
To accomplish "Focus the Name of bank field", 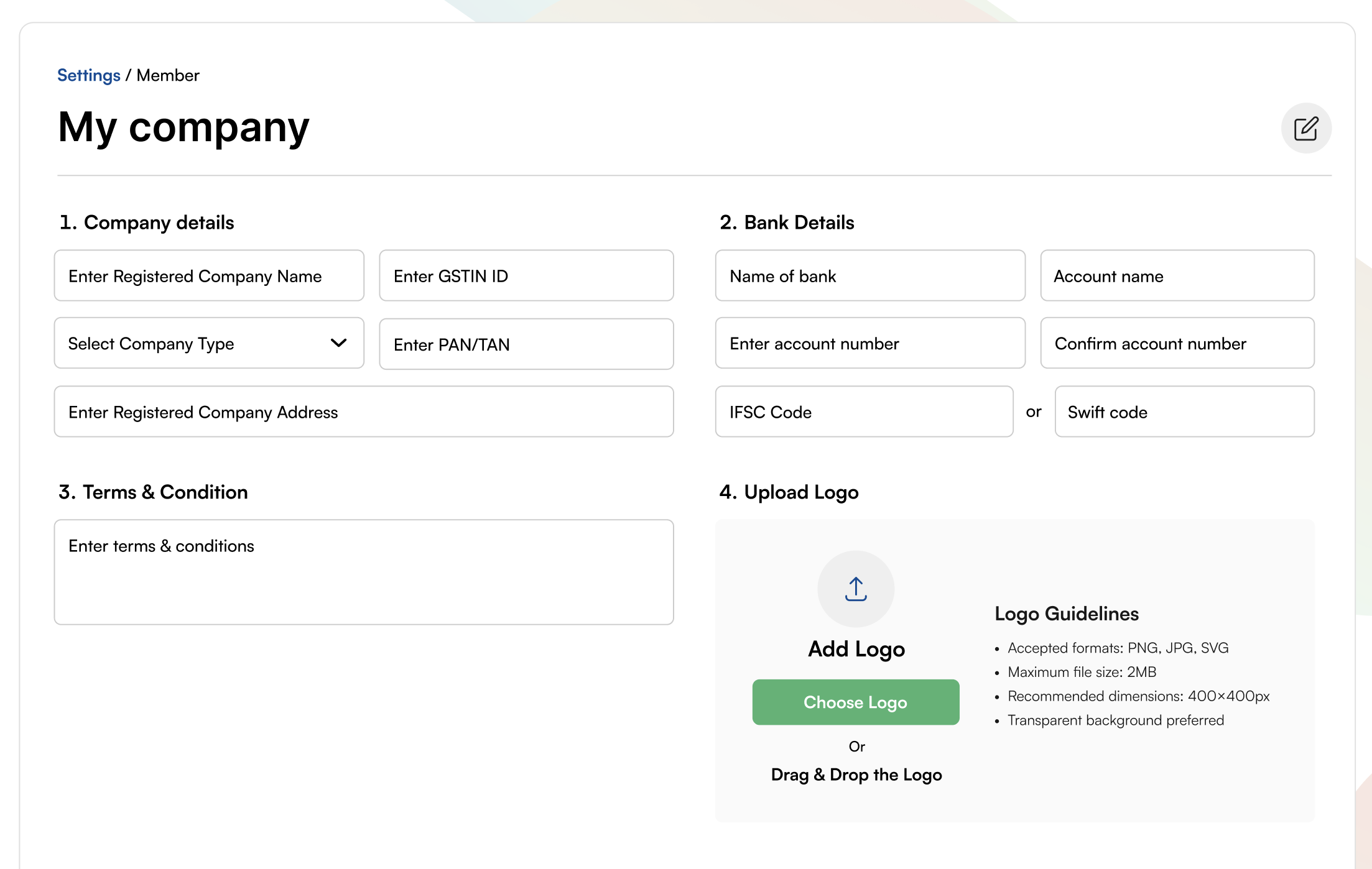I will pos(869,276).
